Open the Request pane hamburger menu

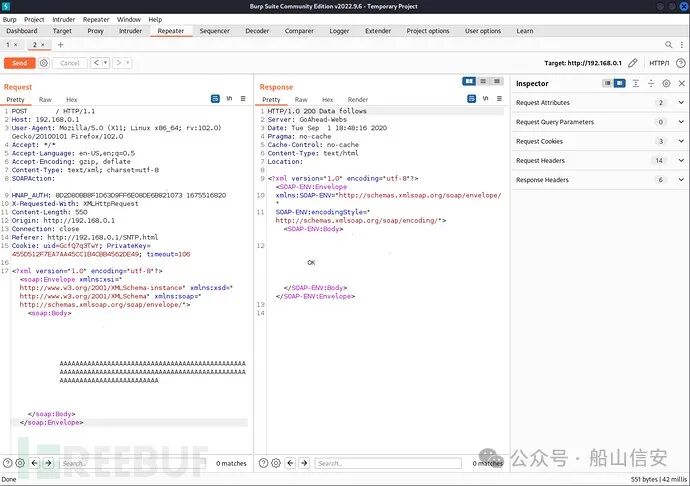pos(243,99)
